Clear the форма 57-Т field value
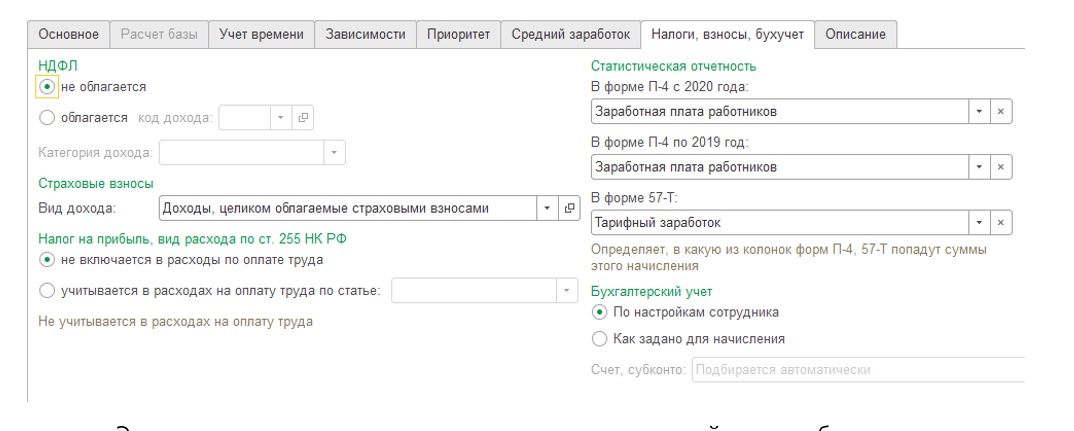The image size is (1074, 431). pyautogui.click(x=1001, y=222)
